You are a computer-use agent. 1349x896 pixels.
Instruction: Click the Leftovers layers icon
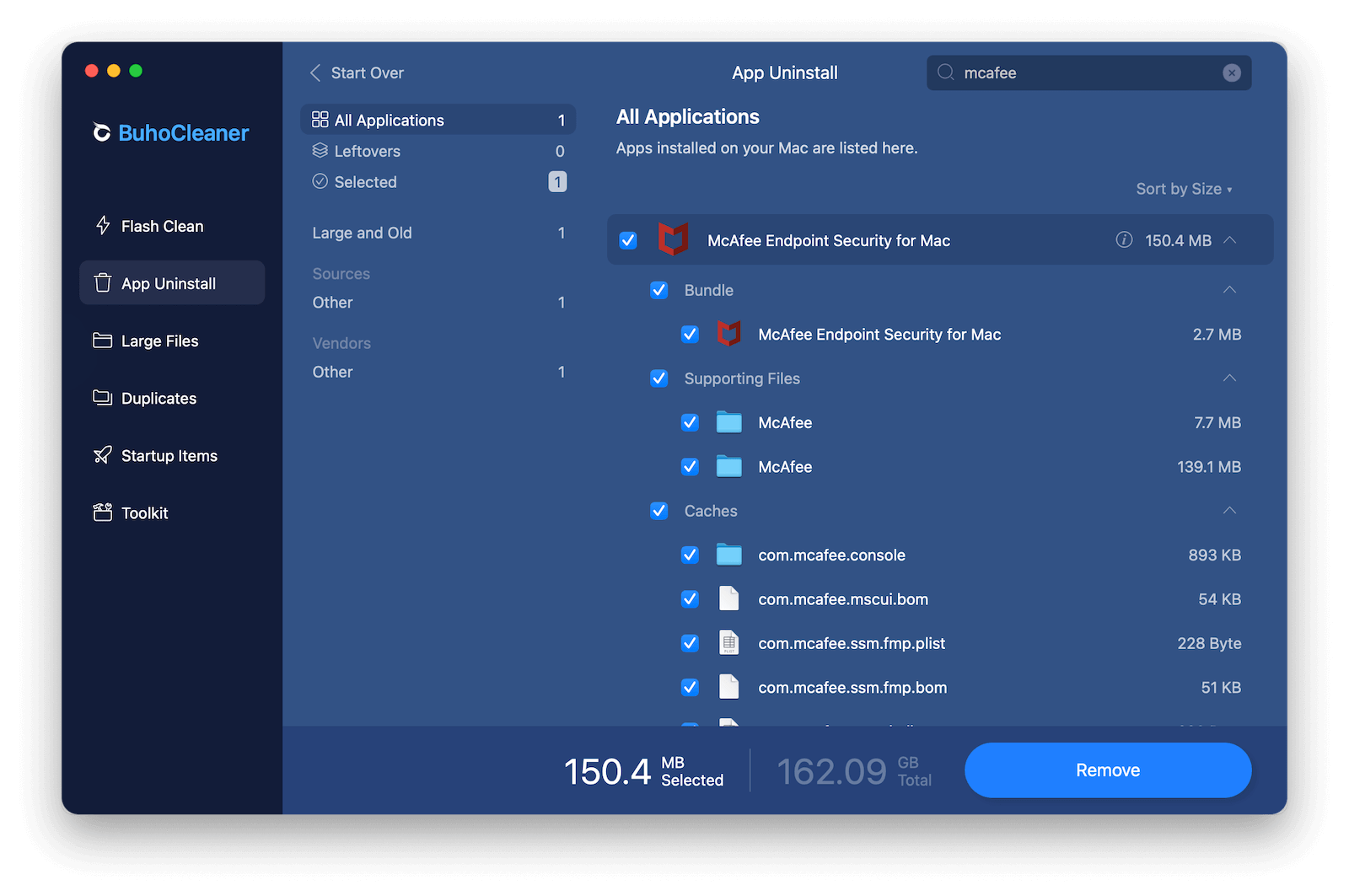pyautogui.click(x=320, y=150)
